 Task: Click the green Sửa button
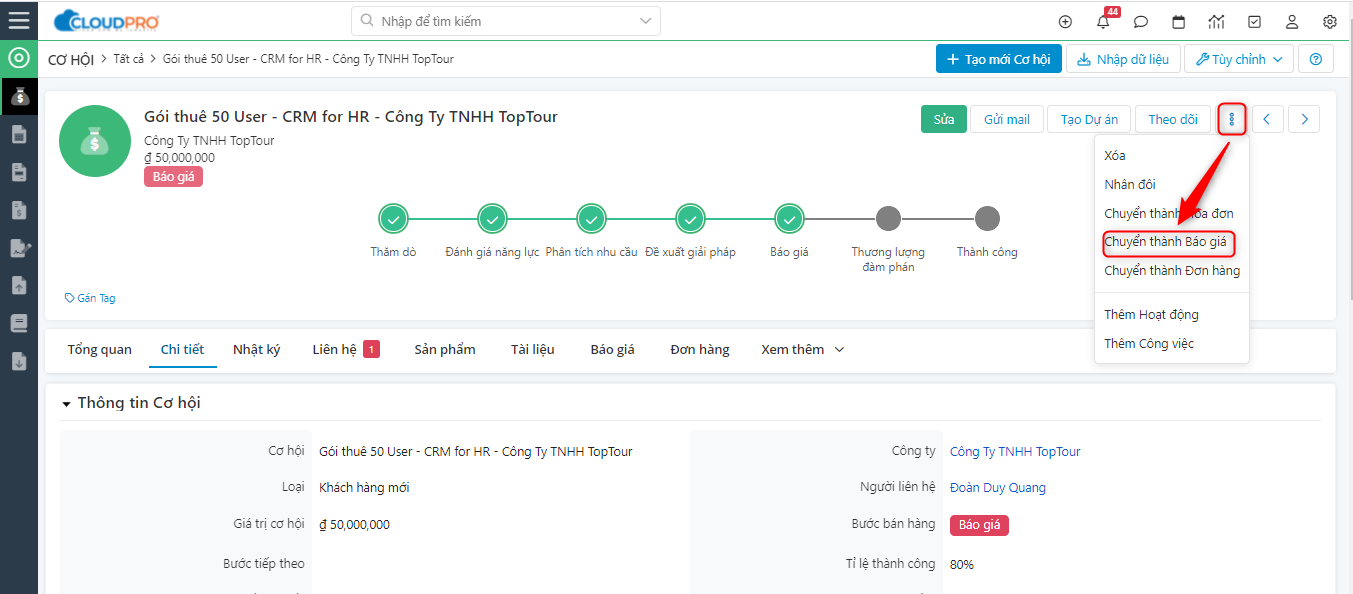(x=944, y=119)
